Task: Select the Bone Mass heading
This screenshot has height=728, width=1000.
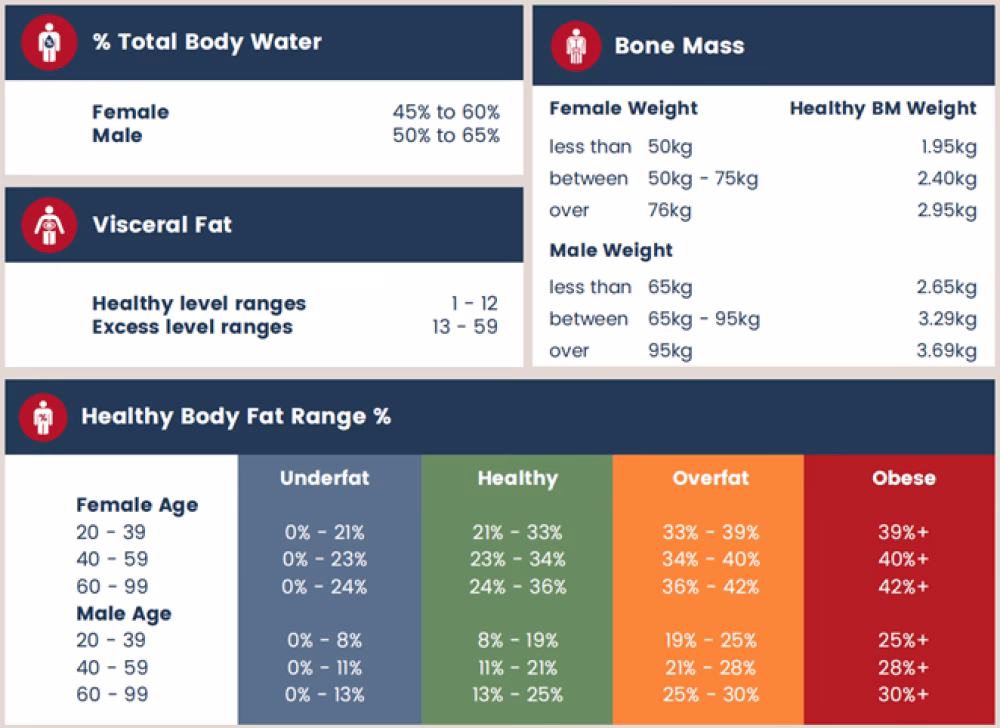Action: [x=679, y=46]
